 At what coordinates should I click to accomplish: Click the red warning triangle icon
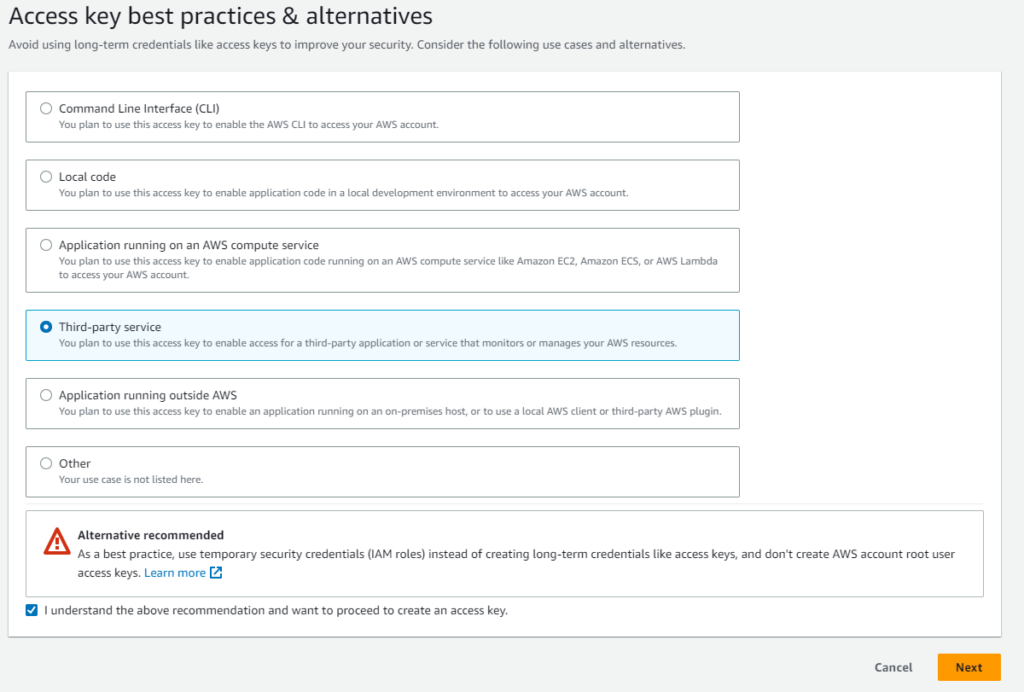pos(57,542)
